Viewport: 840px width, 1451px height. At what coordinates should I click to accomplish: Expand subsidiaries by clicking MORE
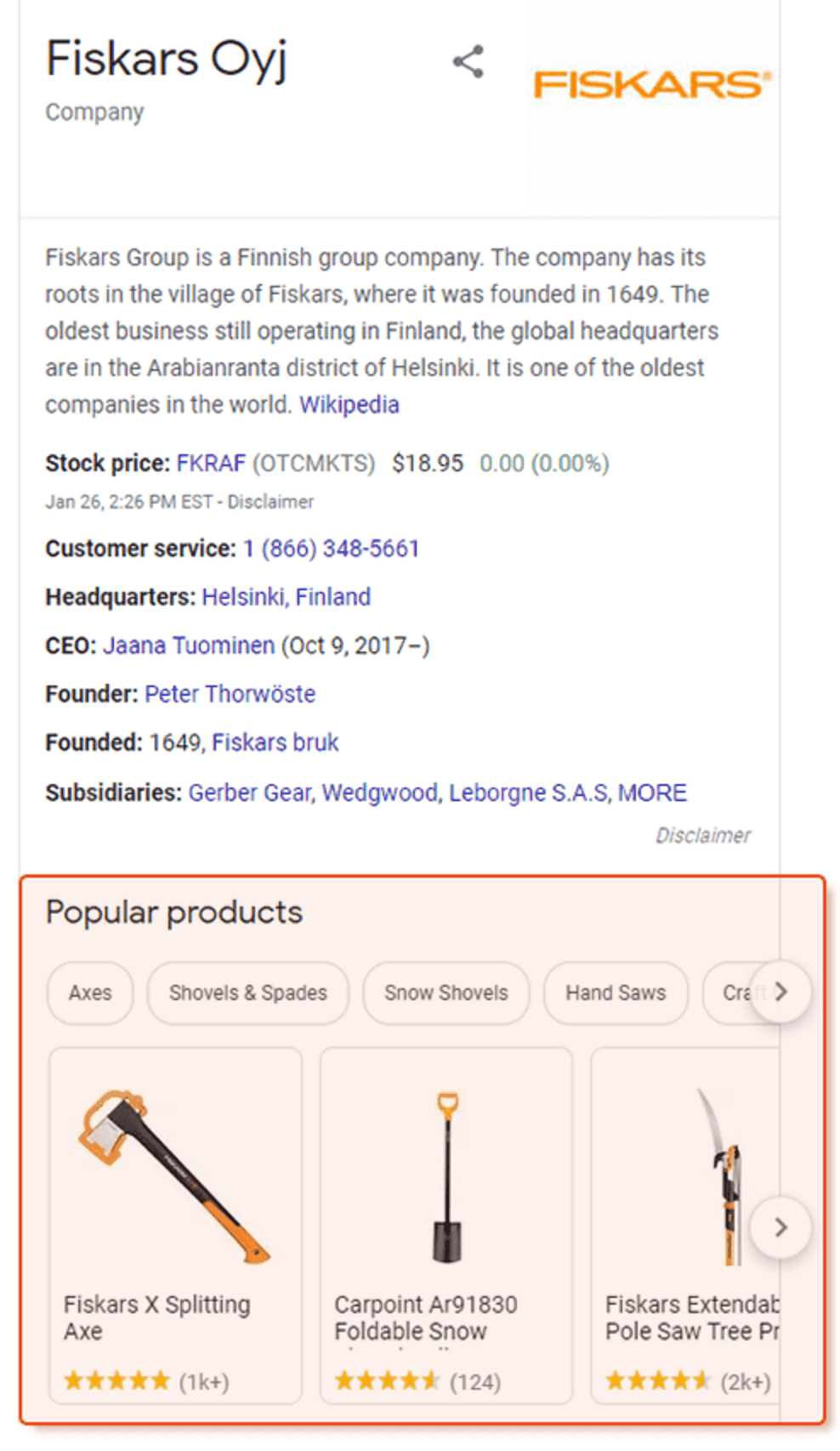653,792
